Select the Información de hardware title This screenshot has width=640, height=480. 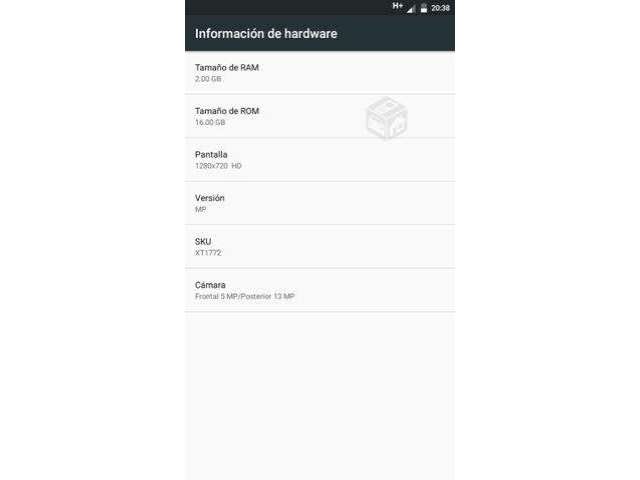[x=266, y=33]
